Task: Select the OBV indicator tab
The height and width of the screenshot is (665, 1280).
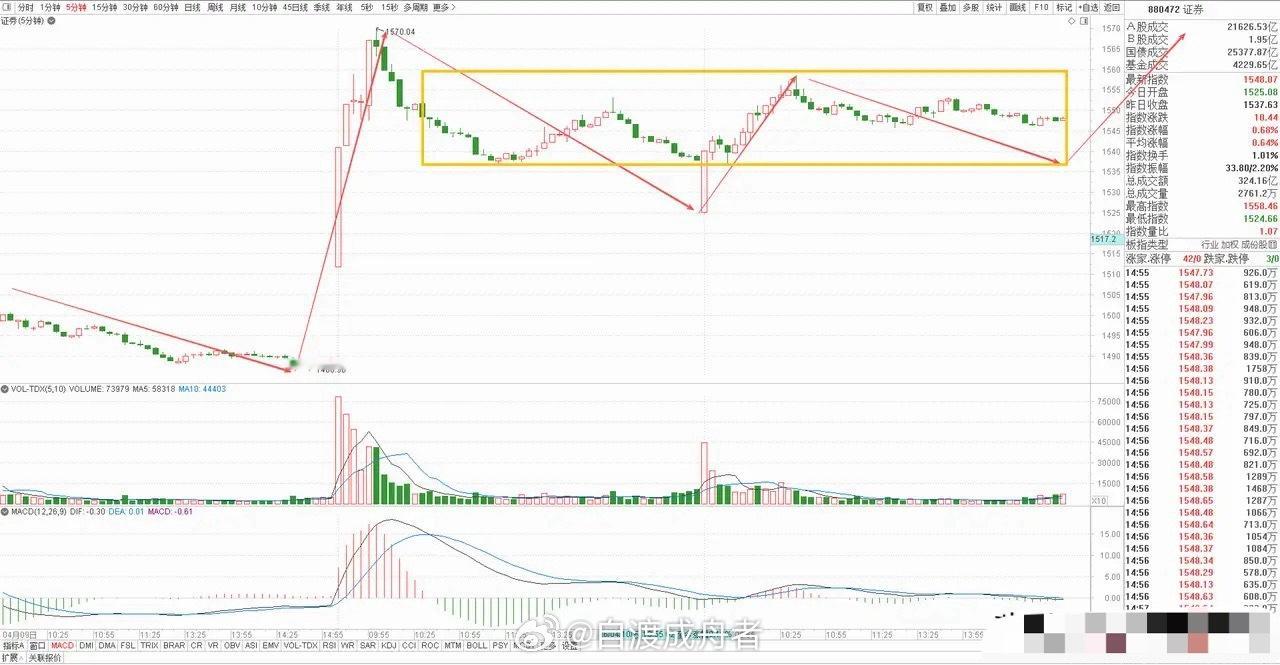Action: (231, 646)
